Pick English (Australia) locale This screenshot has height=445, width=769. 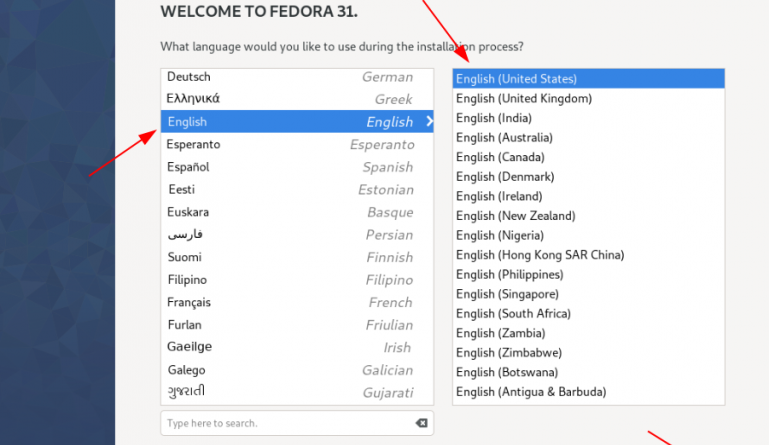tap(587, 137)
